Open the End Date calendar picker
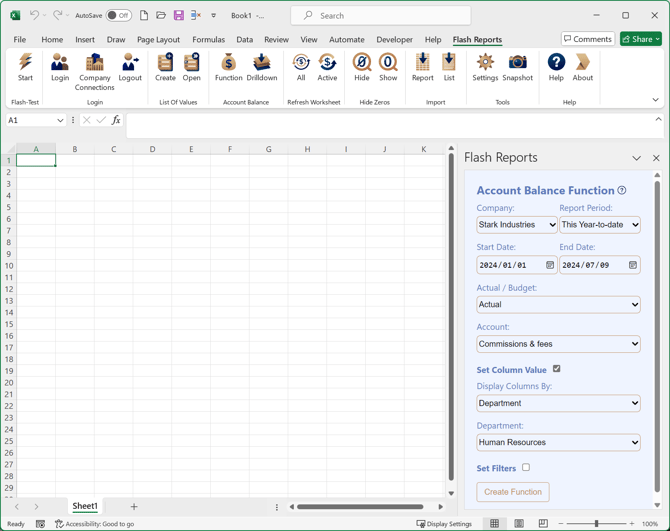 click(633, 265)
